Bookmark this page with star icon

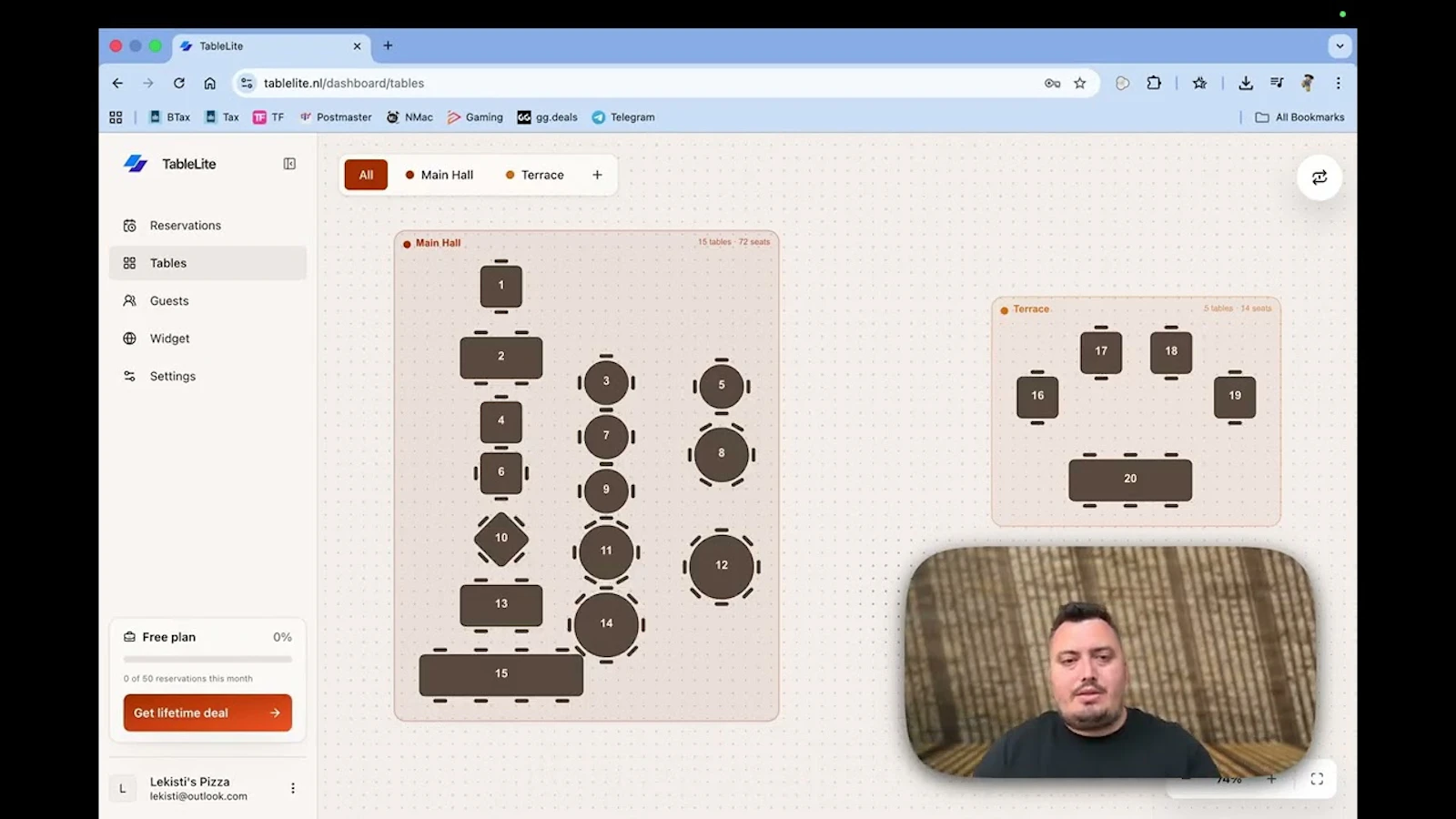(x=1080, y=83)
